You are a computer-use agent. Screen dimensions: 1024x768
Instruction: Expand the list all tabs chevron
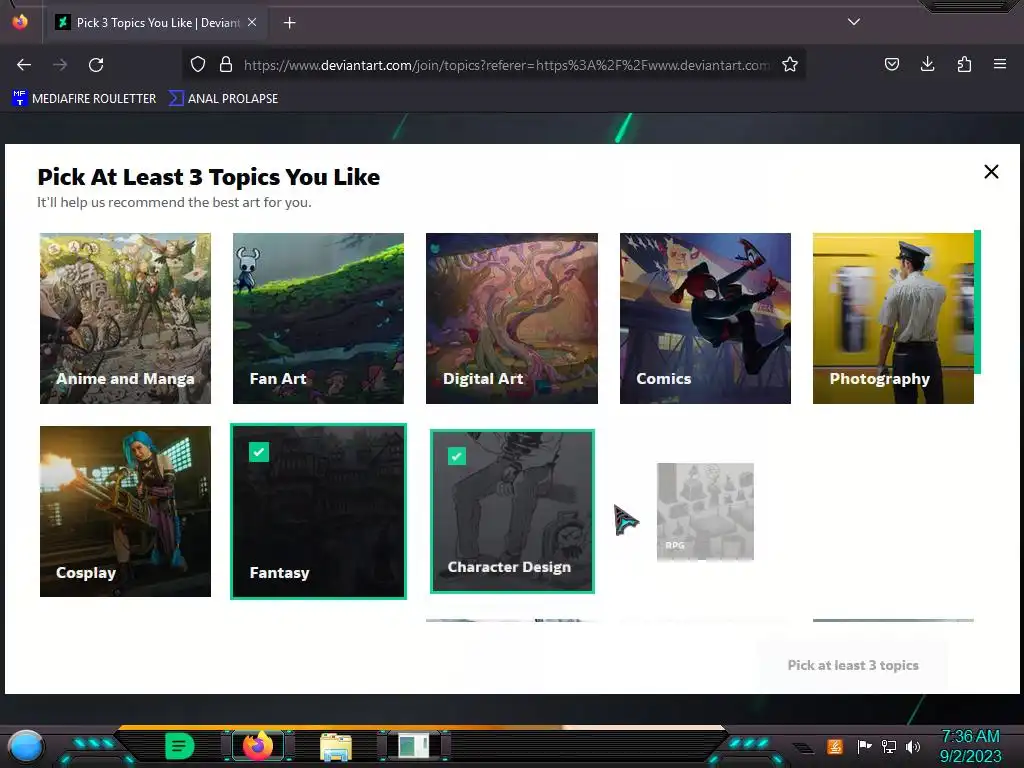pyautogui.click(x=854, y=22)
